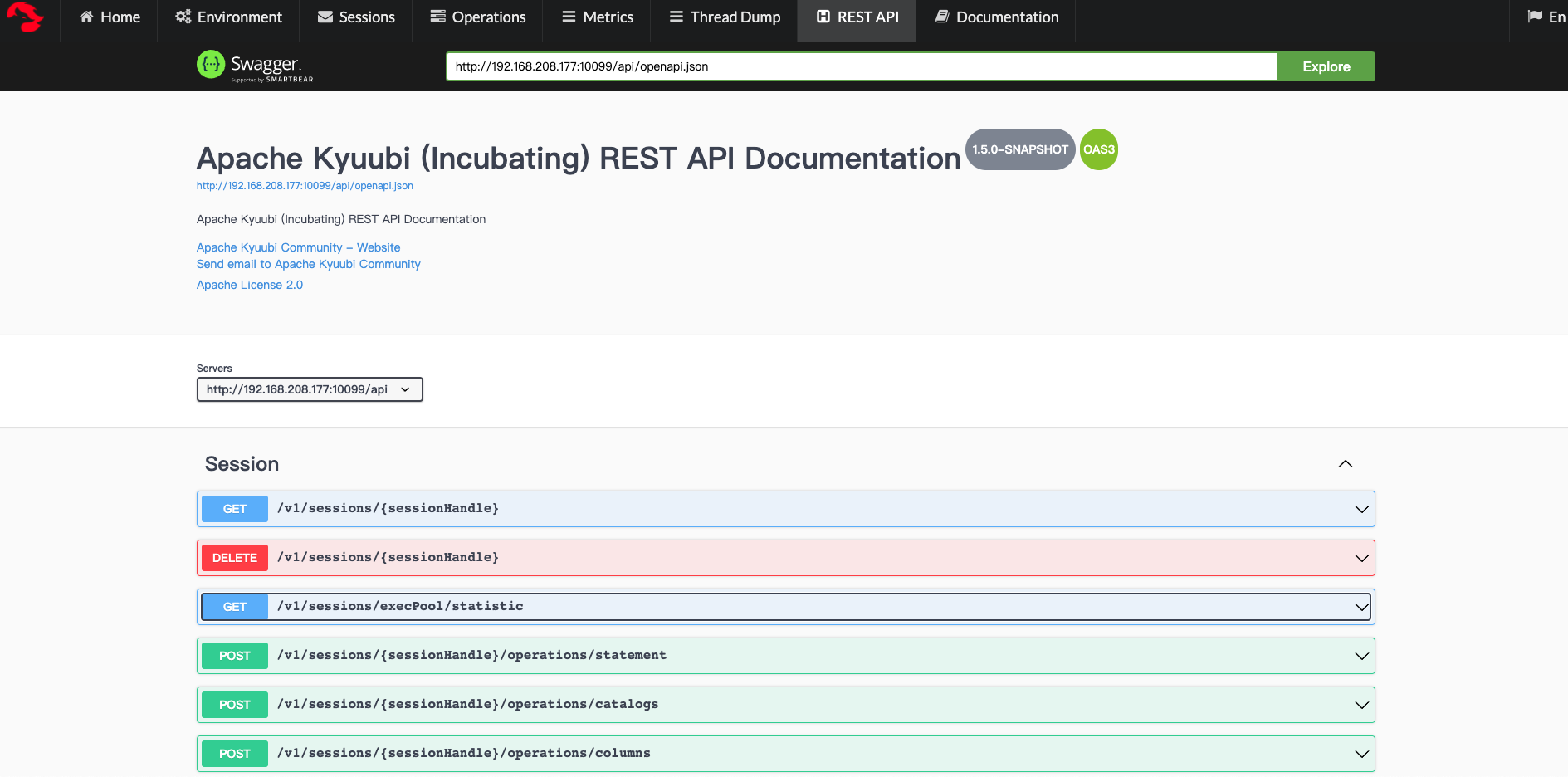Click the OpenAPI URL input field

[x=861, y=66]
